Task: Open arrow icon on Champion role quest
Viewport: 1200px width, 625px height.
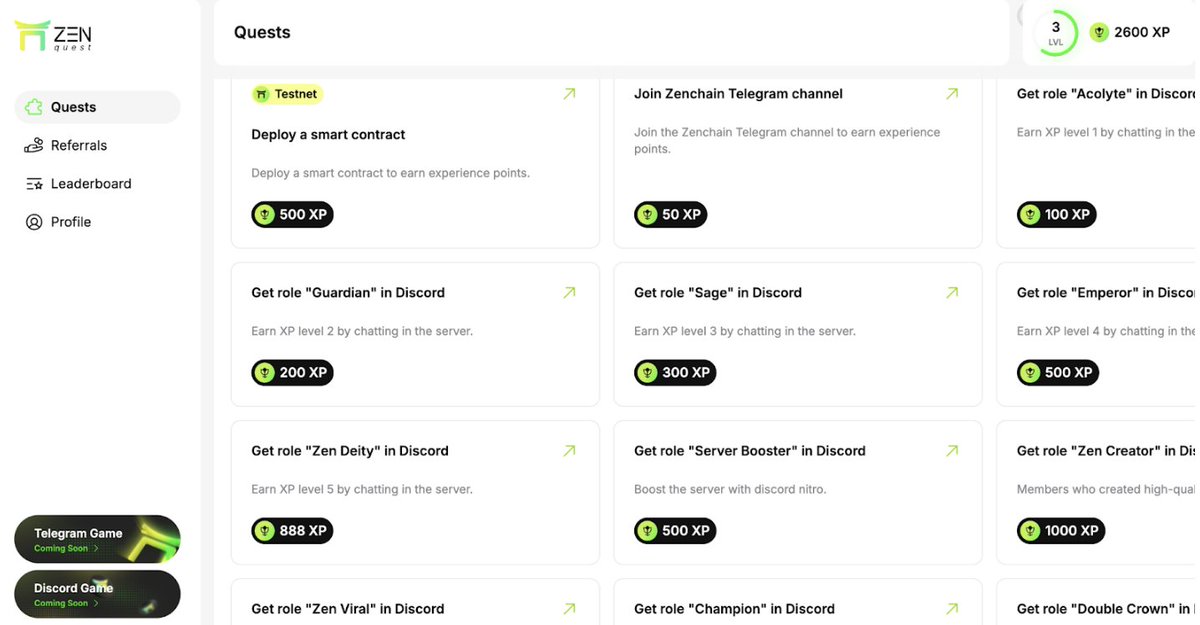Action: click(952, 609)
